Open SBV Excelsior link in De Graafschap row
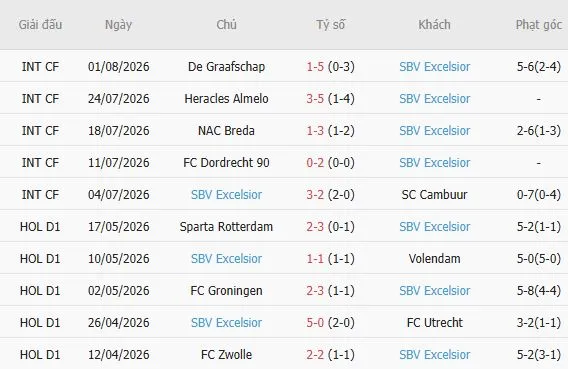This screenshot has width=568, height=369. click(434, 67)
